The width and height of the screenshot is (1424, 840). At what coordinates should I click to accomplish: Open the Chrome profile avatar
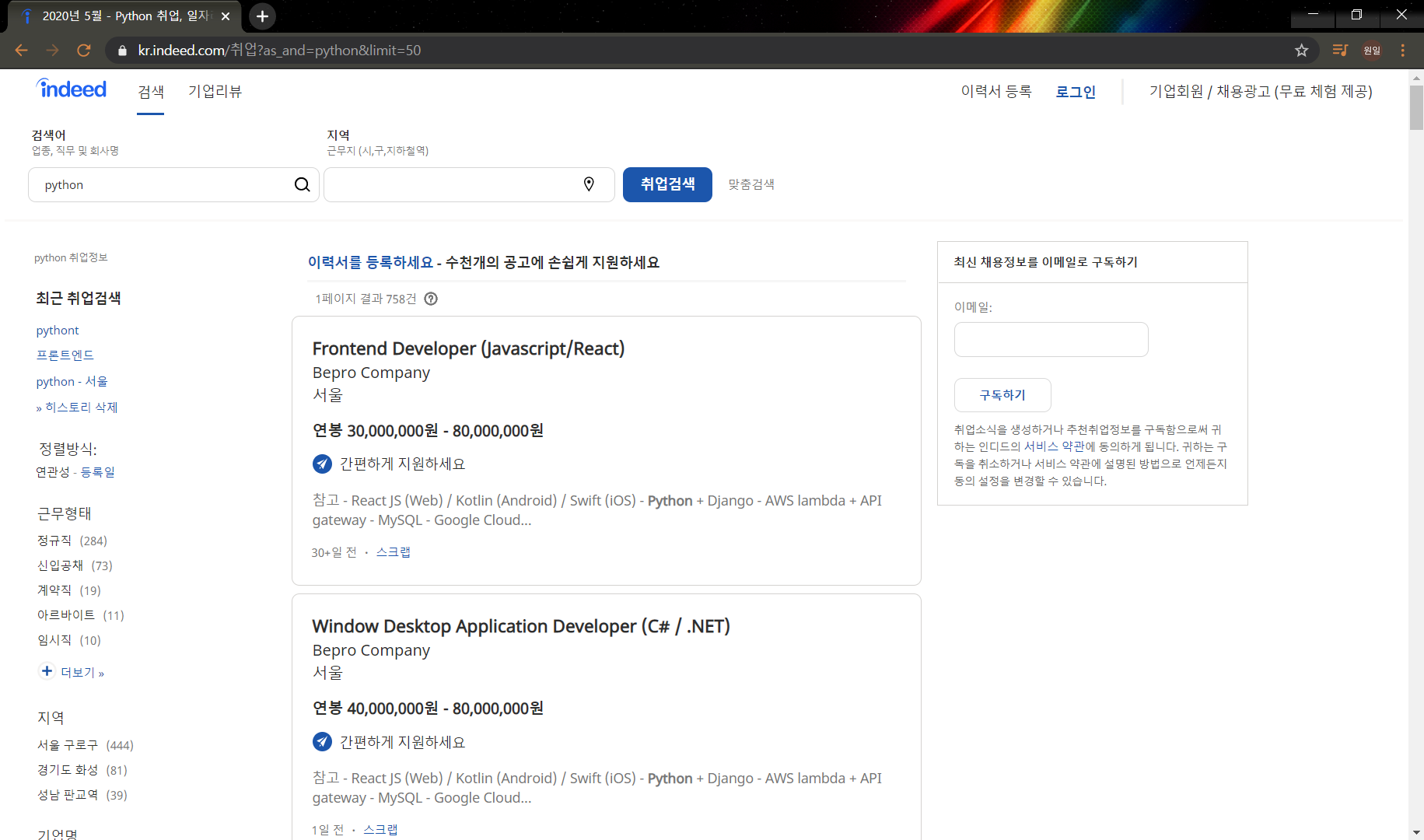click(x=1372, y=51)
